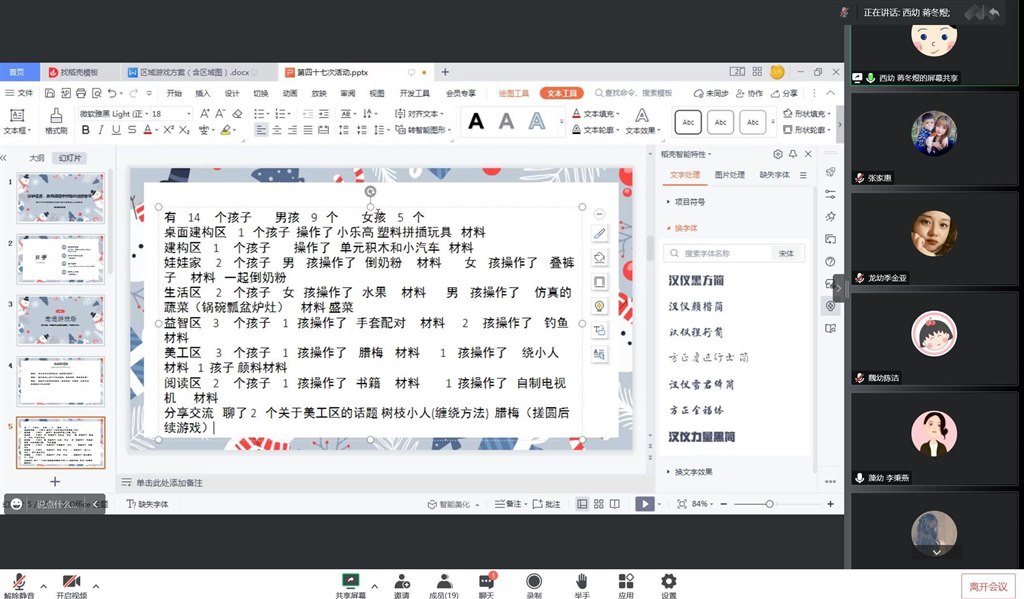Viewport: 1024px width, 599px height.
Task: Select the gray A text style
Action: pyautogui.click(x=506, y=121)
